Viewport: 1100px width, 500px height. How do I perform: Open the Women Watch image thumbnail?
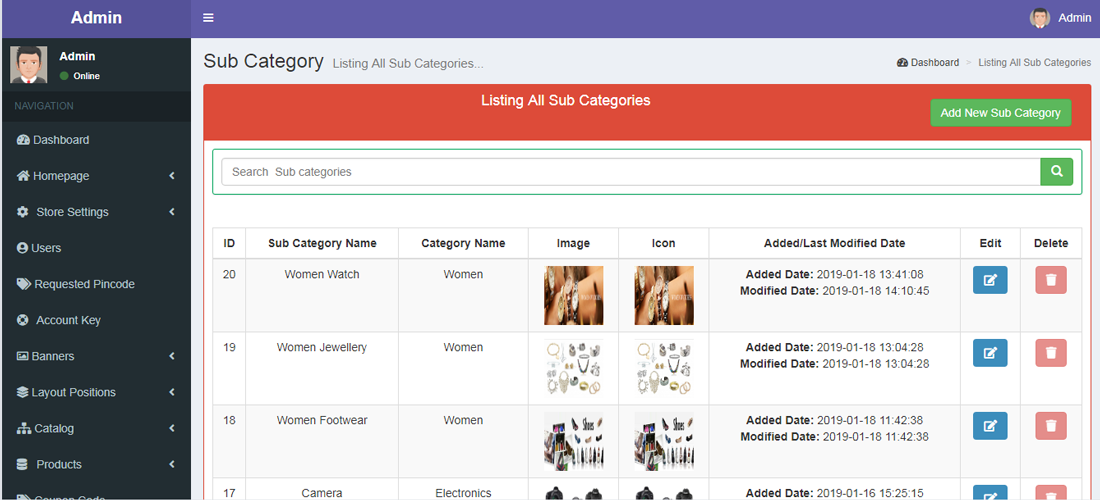(x=573, y=295)
